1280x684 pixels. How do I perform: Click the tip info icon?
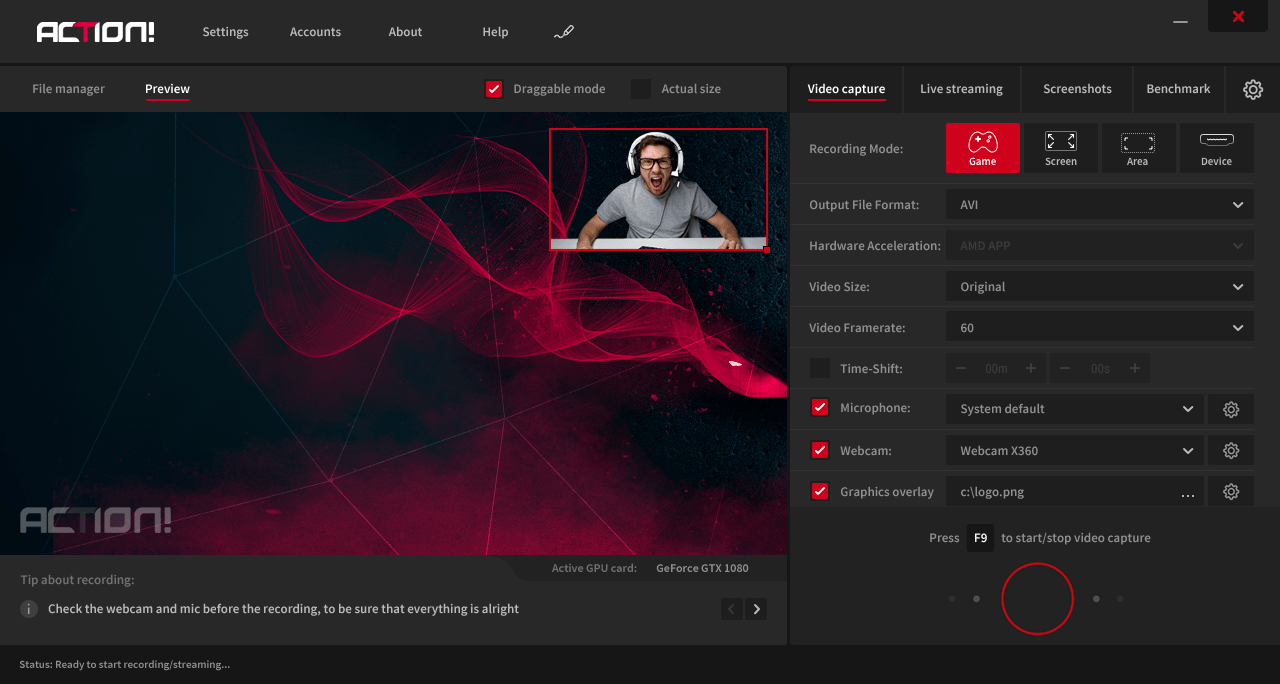(30, 609)
